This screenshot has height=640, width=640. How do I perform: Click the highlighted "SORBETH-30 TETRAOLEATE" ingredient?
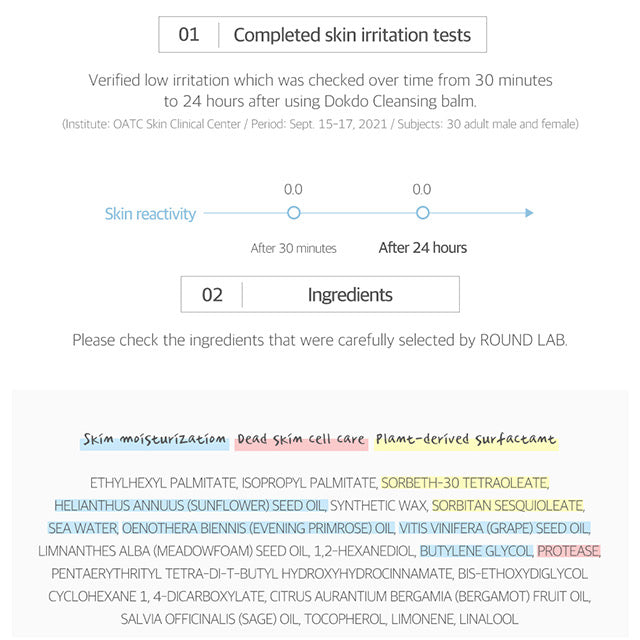tap(465, 481)
